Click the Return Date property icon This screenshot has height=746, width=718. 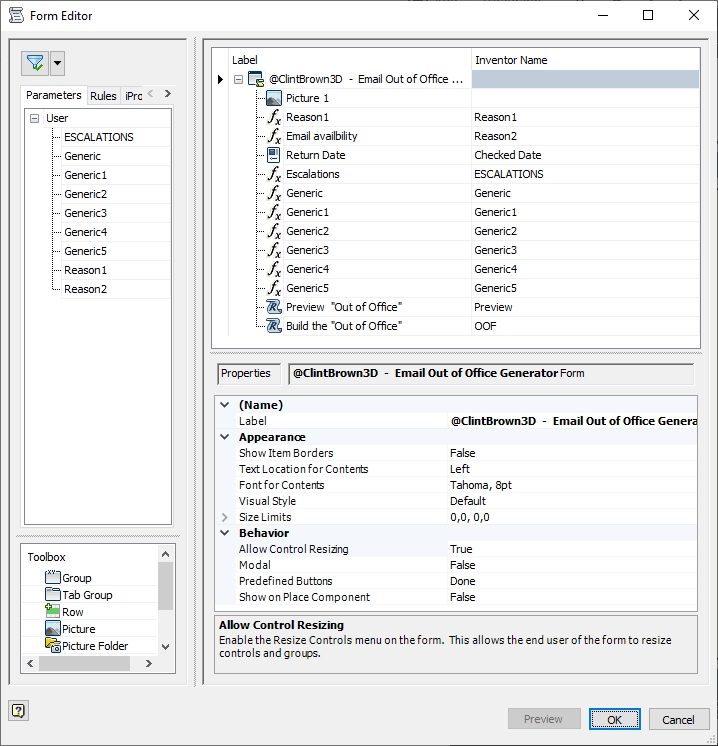pos(274,155)
